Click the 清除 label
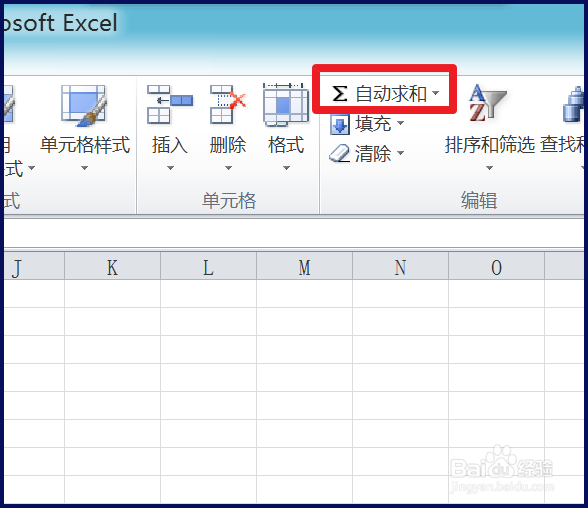This screenshot has height=508, width=588. point(373,154)
